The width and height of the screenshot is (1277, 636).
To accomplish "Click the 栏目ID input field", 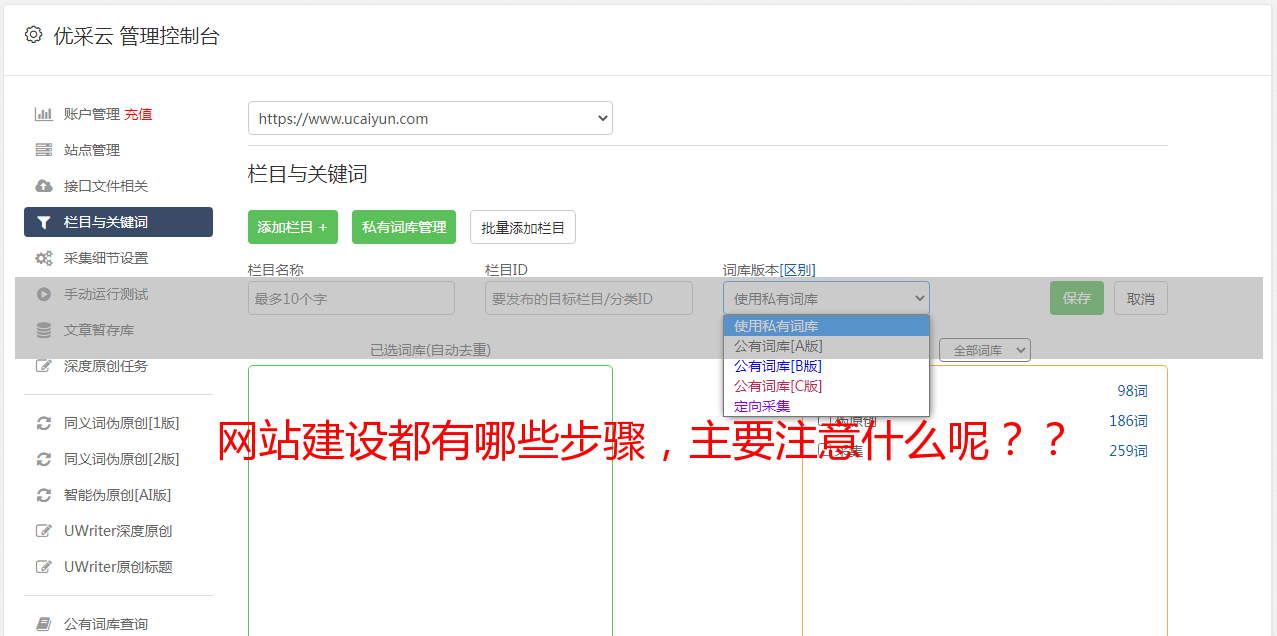I will coord(589,298).
